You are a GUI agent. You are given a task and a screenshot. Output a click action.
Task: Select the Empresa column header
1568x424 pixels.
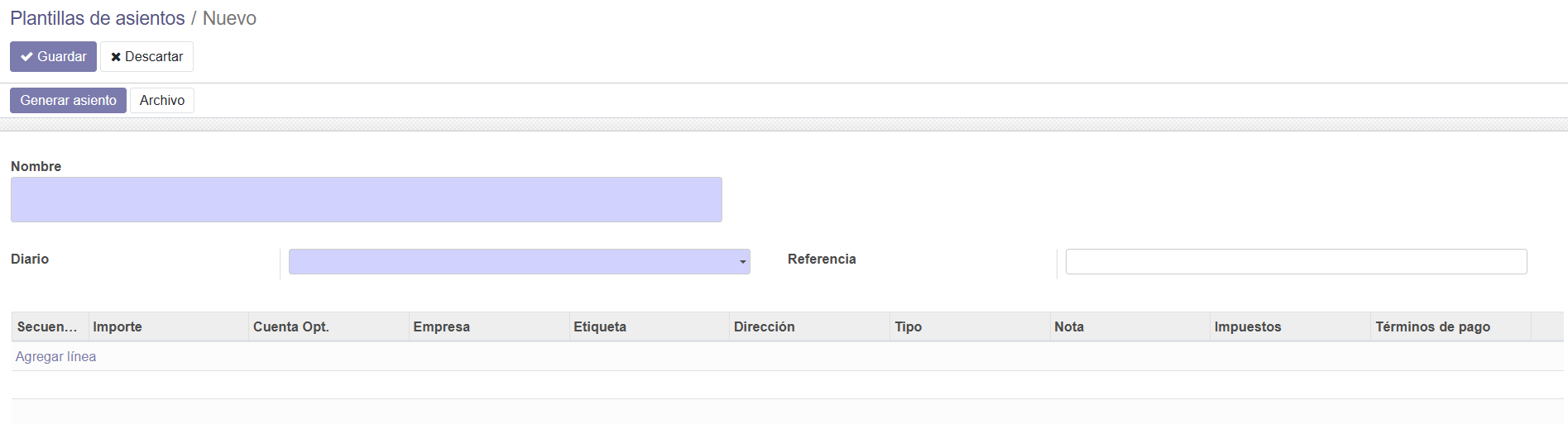click(442, 327)
